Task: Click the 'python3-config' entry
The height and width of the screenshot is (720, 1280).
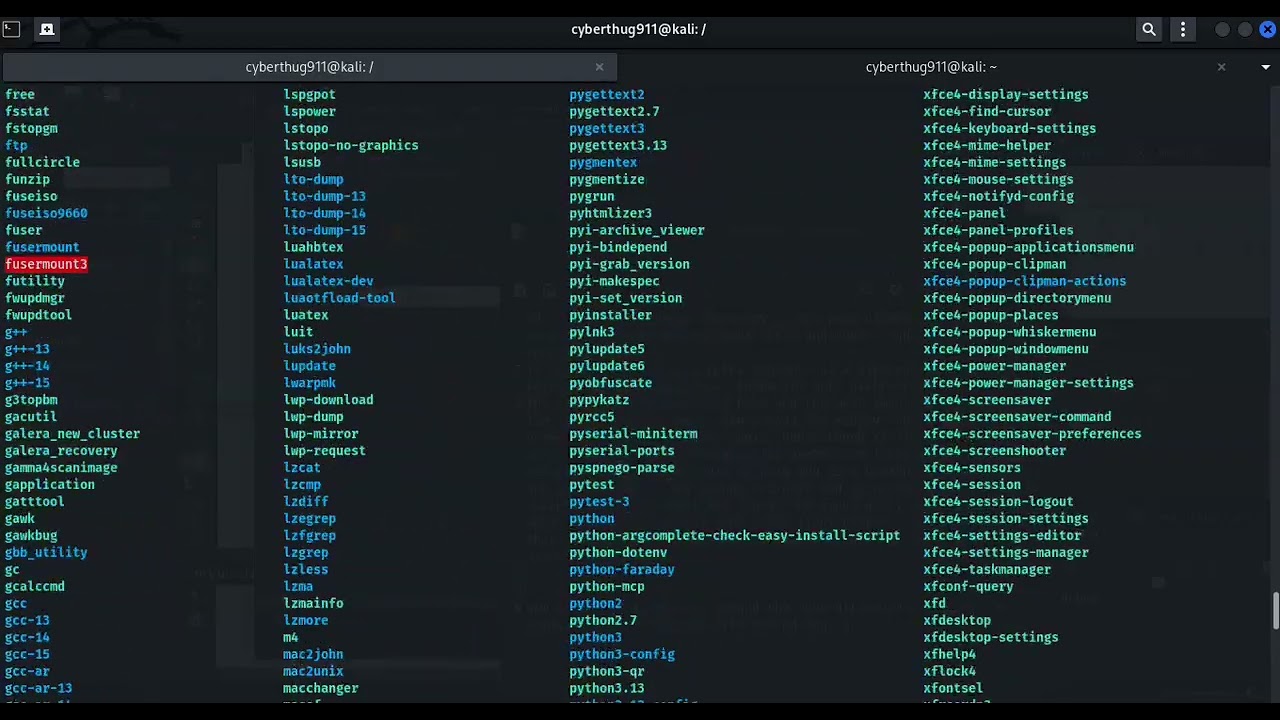Action: (622, 654)
